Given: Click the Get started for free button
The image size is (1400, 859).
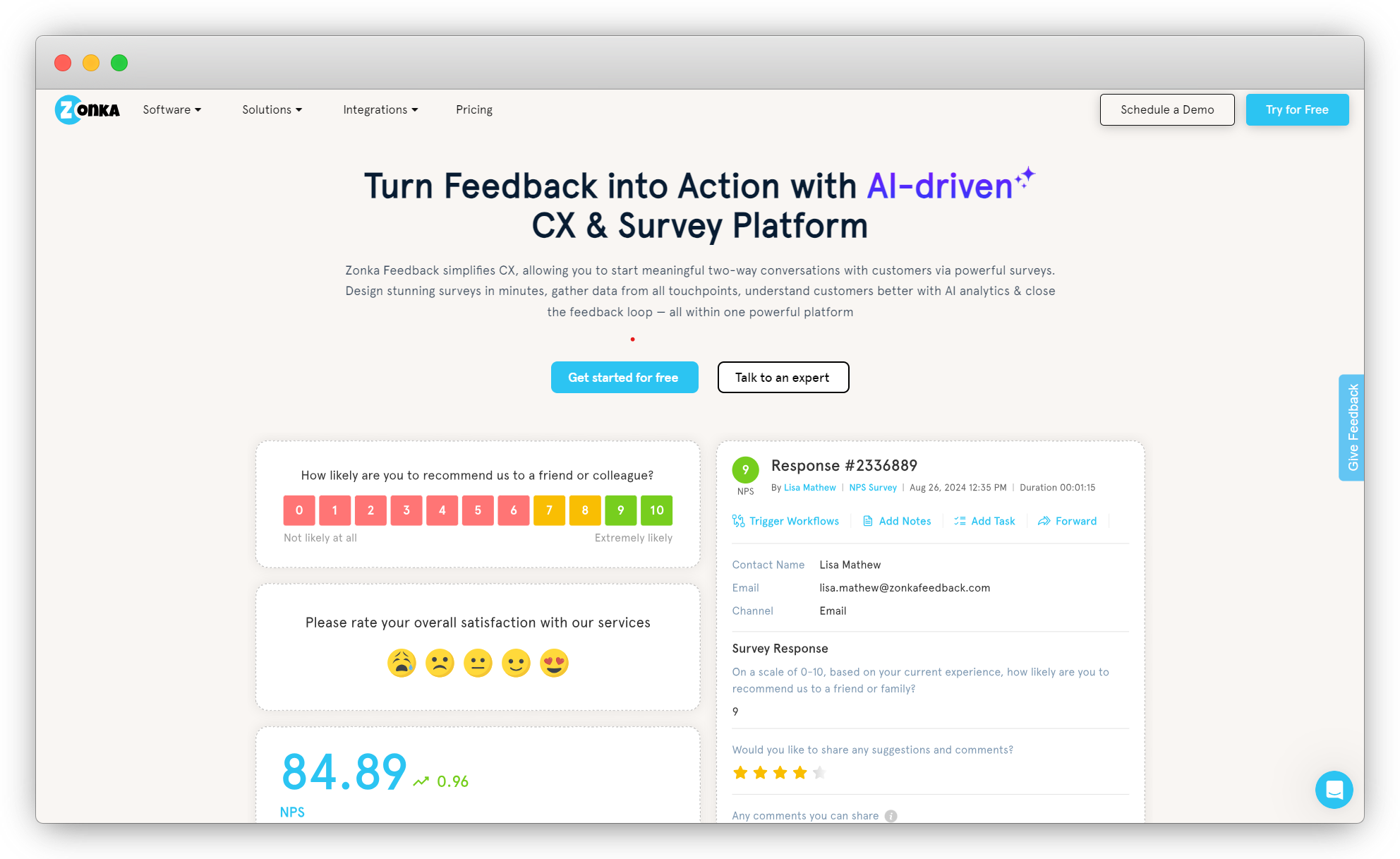Looking at the screenshot, I should pyautogui.click(x=623, y=378).
